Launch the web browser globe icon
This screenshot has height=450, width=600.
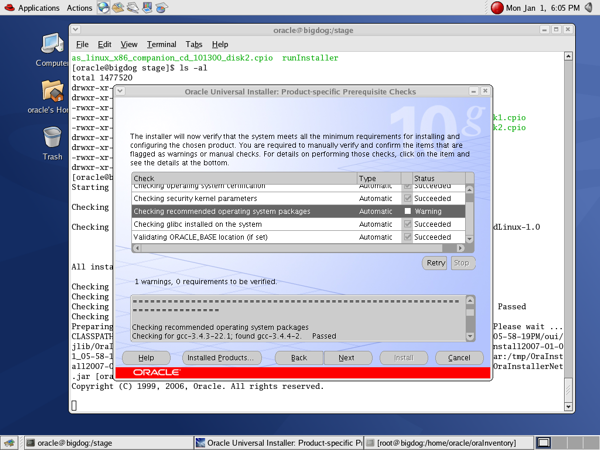click(x=103, y=7)
